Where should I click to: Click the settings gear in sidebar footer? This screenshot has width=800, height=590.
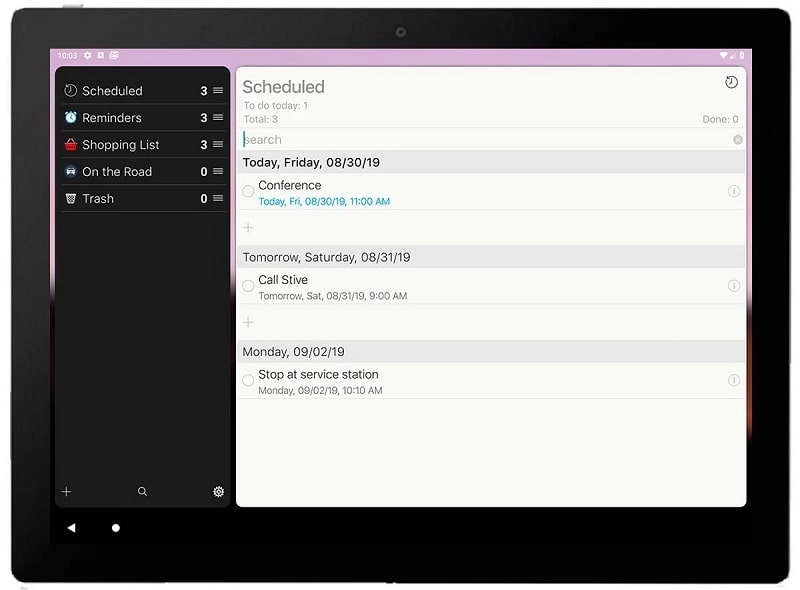[219, 492]
